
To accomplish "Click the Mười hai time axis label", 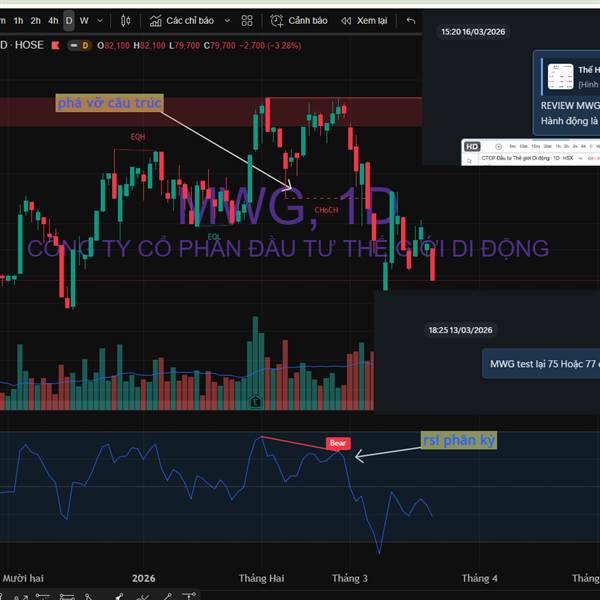I will point(23,578).
